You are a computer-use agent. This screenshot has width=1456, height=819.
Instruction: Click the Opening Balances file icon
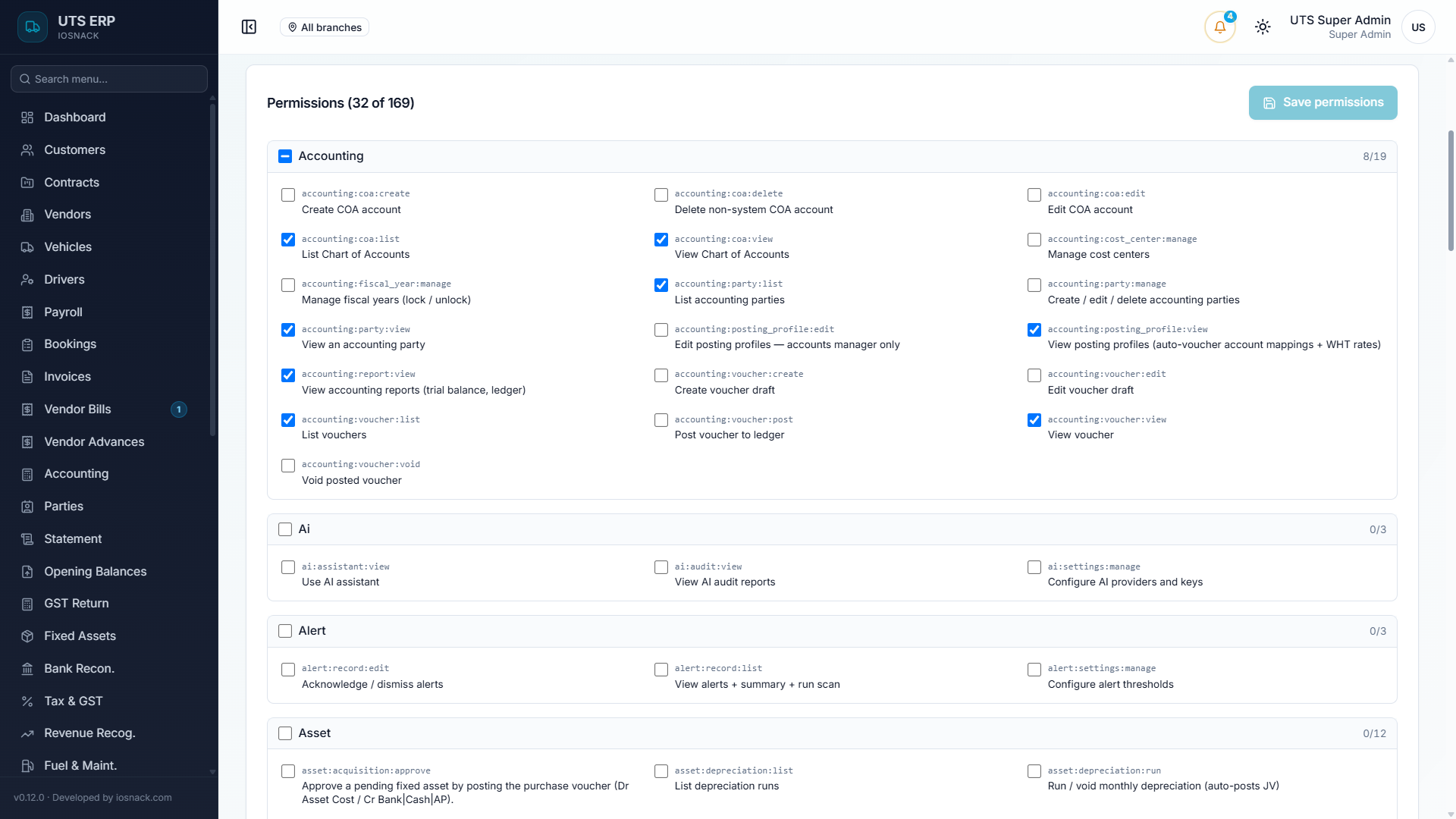(x=27, y=572)
